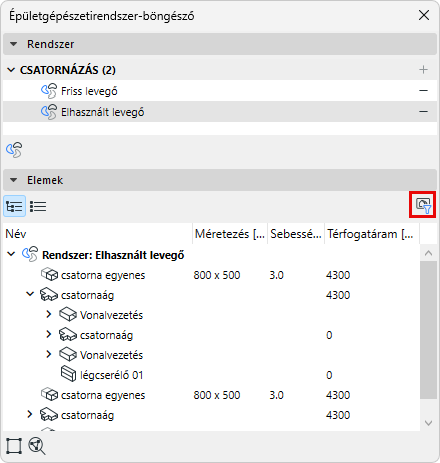Expand the collapsed csatornaág at bottom
The height and width of the screenshot is (463, 440).
[30, 414]
